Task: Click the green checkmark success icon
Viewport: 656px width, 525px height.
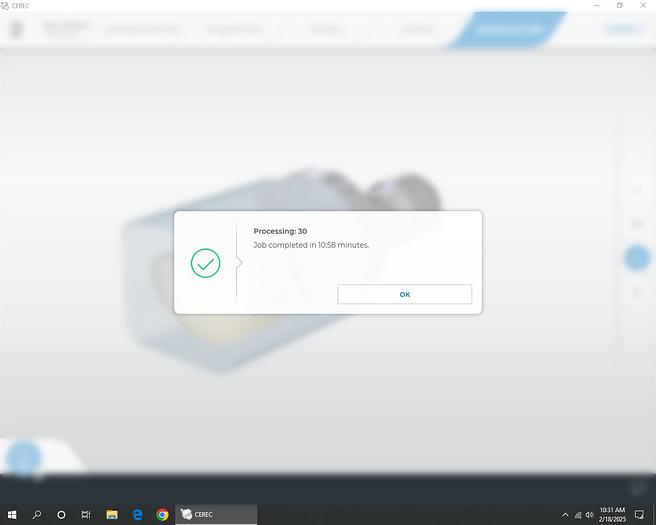Action: tap(205, 263)
